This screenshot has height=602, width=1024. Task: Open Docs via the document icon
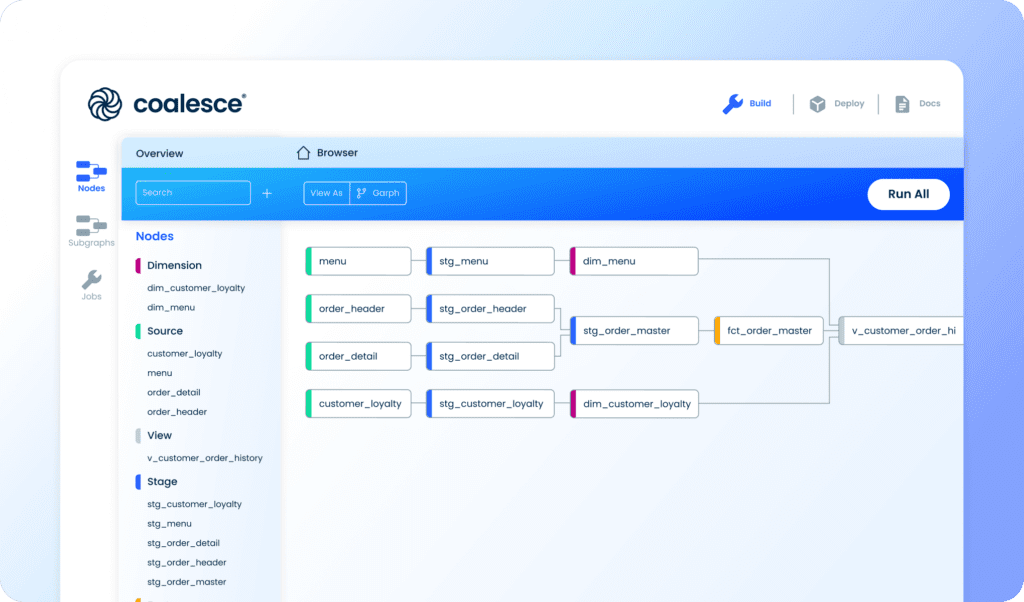click(x=898, y=103)
